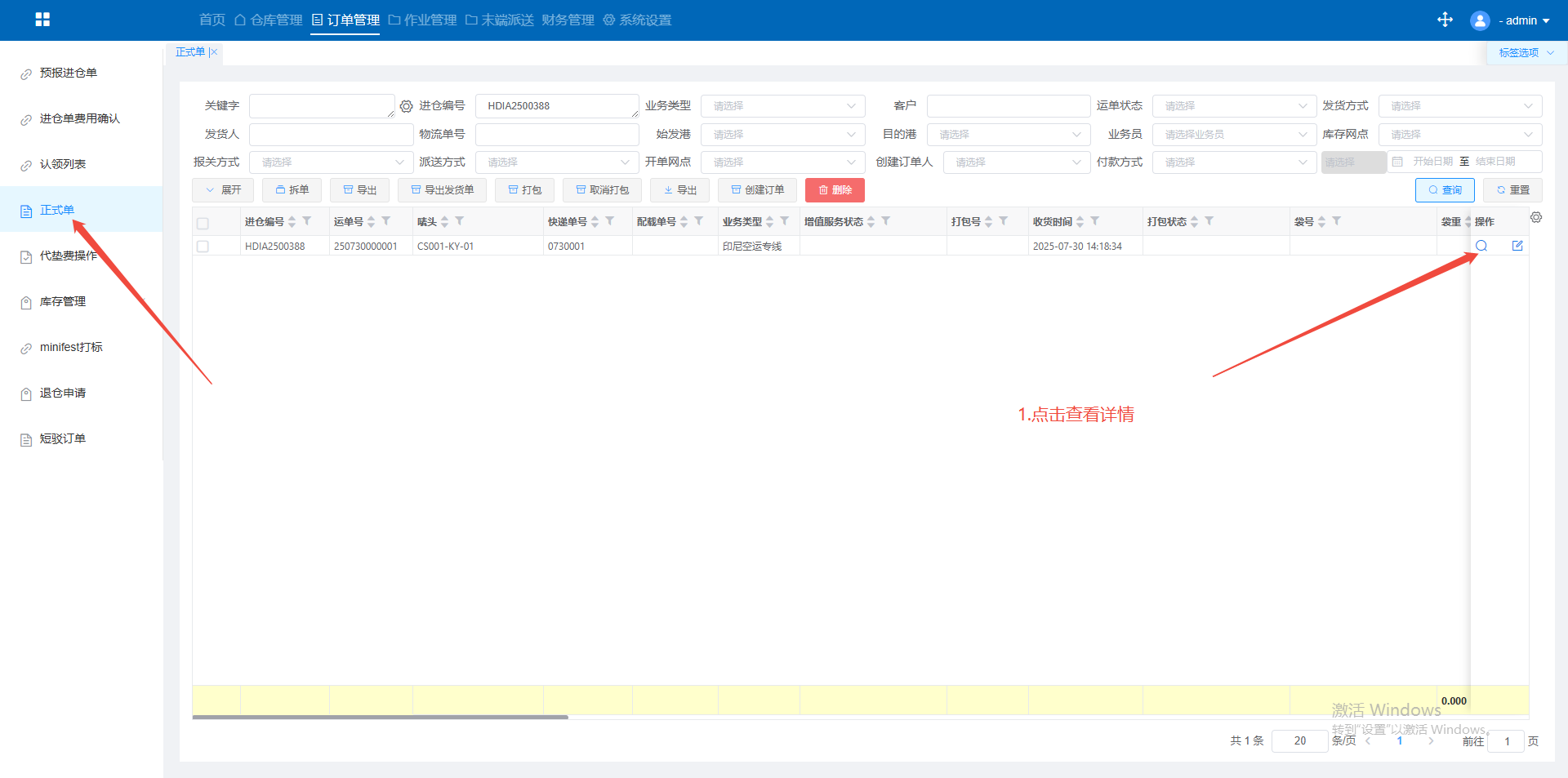Open table column settings gear icon
The height and width of the screenshot is (778, 1568).
[1536, 217]
